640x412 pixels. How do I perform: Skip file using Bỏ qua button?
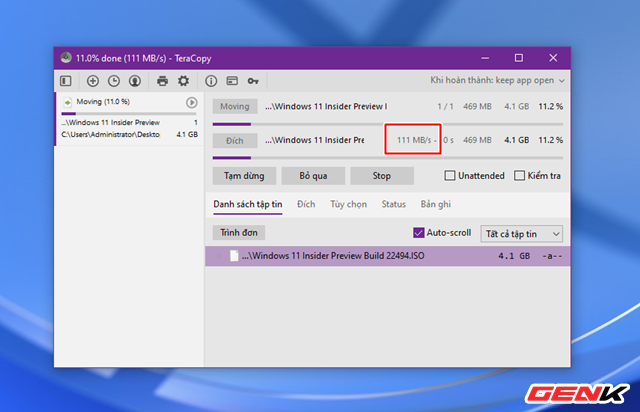pos(313,176)
